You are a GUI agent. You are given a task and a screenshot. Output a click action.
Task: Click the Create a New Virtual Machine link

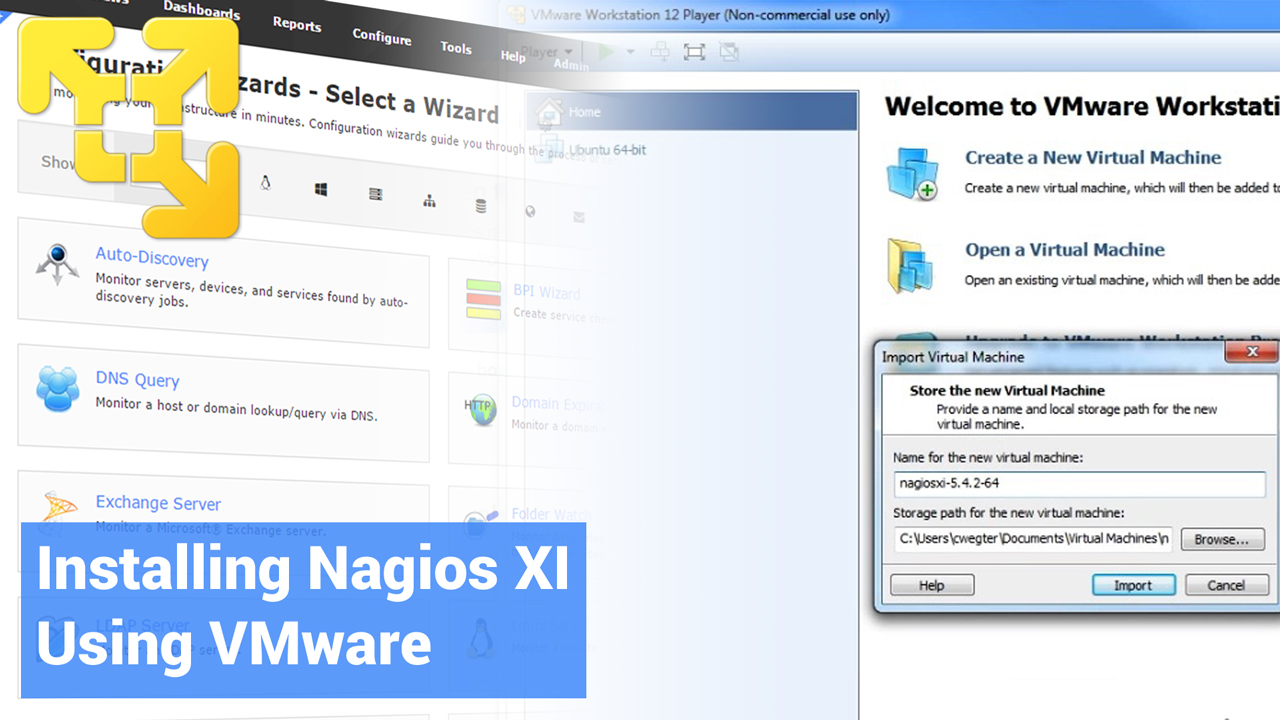click(x=1093, y=157)
